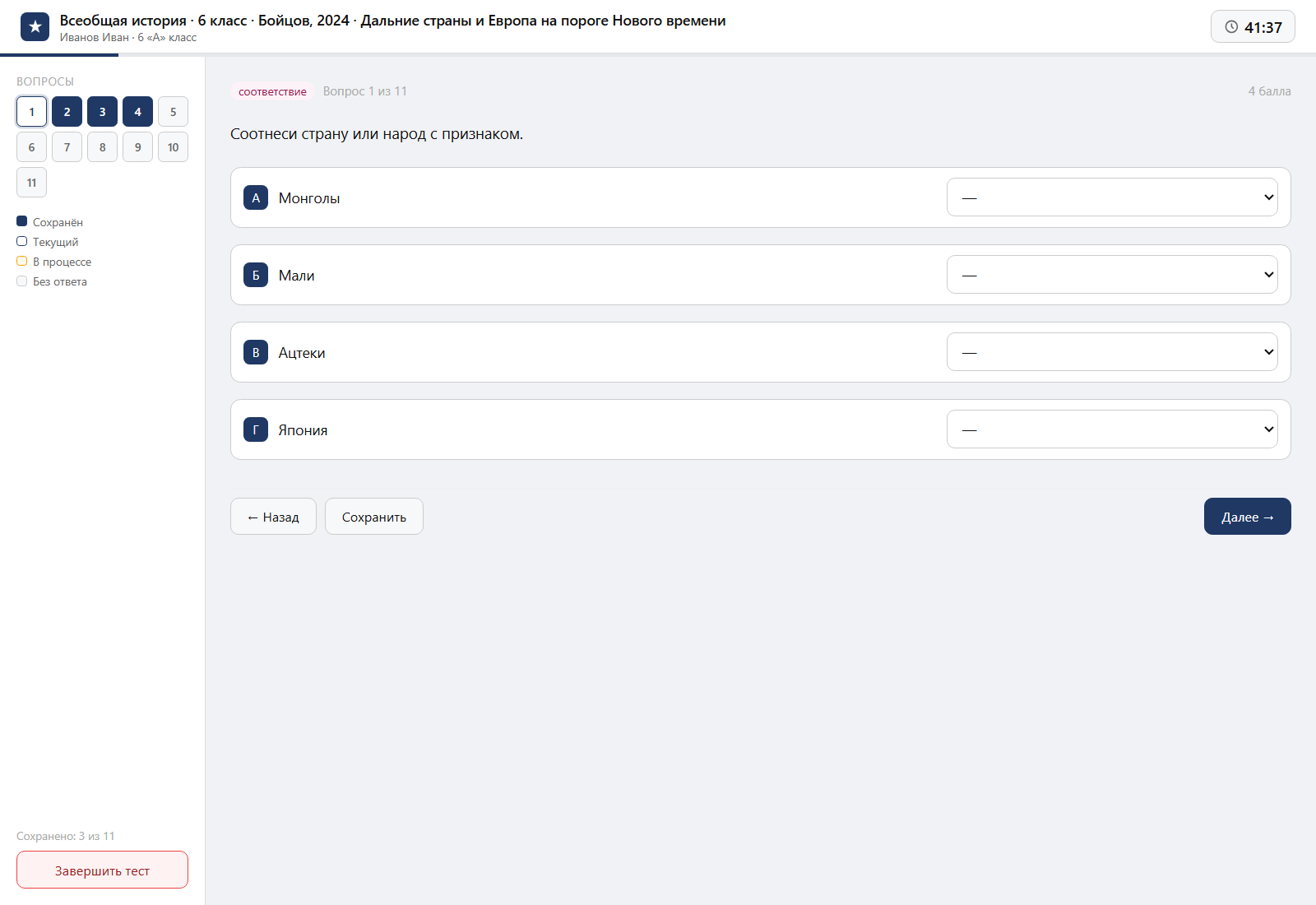The width and height of the screenshot is (1316, 905).
Task: Open the answer dropdown for Ацтеки
Action: tap(1112, 352)
